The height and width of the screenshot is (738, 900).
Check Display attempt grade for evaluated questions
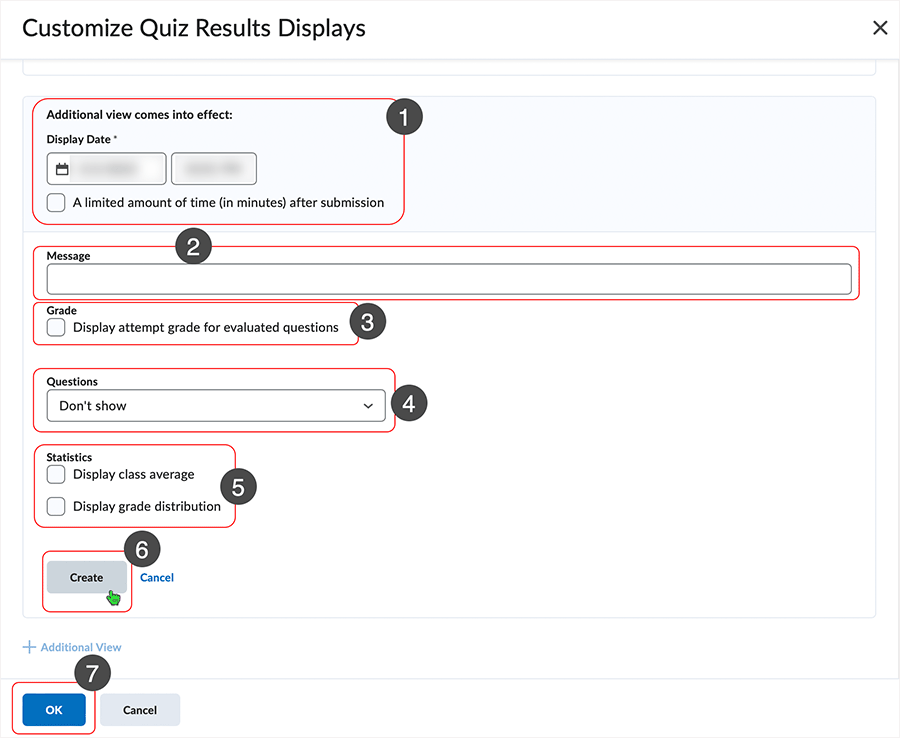56,328
